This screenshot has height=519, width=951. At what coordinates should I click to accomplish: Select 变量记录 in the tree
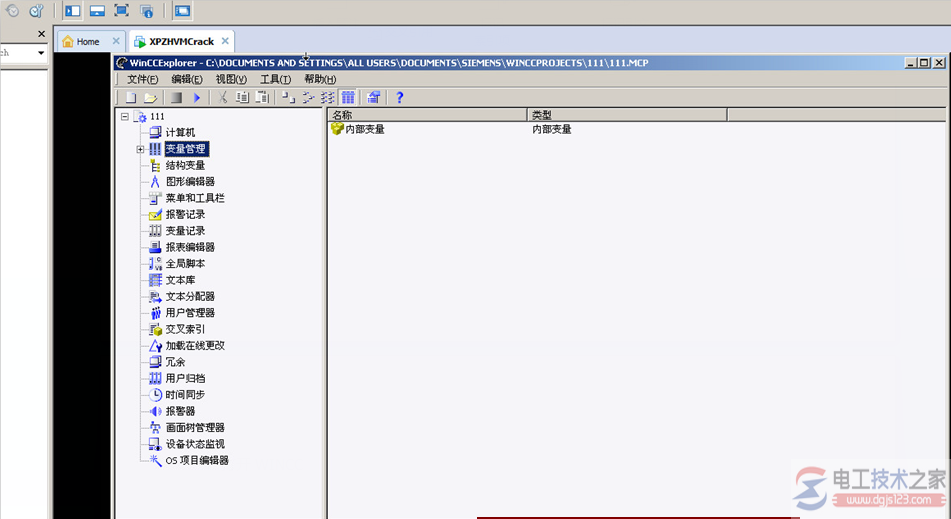tap(185, 230)
